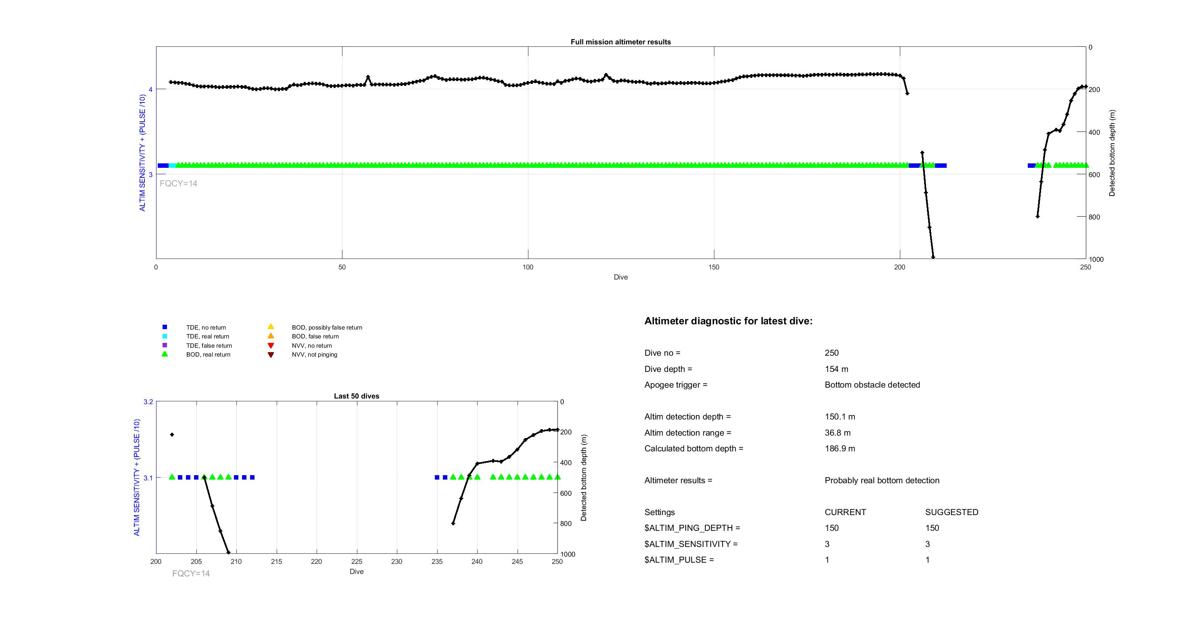Click the ALTIM SENSITIVITY y-axis label of last 50 dives plot
This screenshot has width=1200, height=622.
tap(137, 478)
